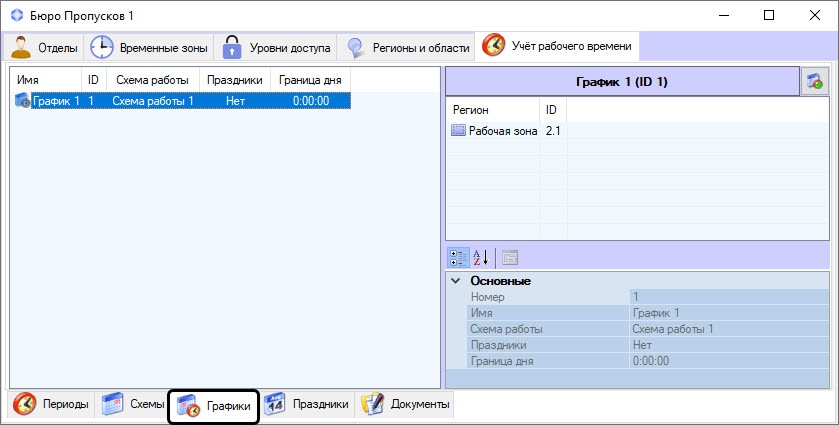Switch to Временные зоны tab
839x425 pixels.
pos(151,47)
